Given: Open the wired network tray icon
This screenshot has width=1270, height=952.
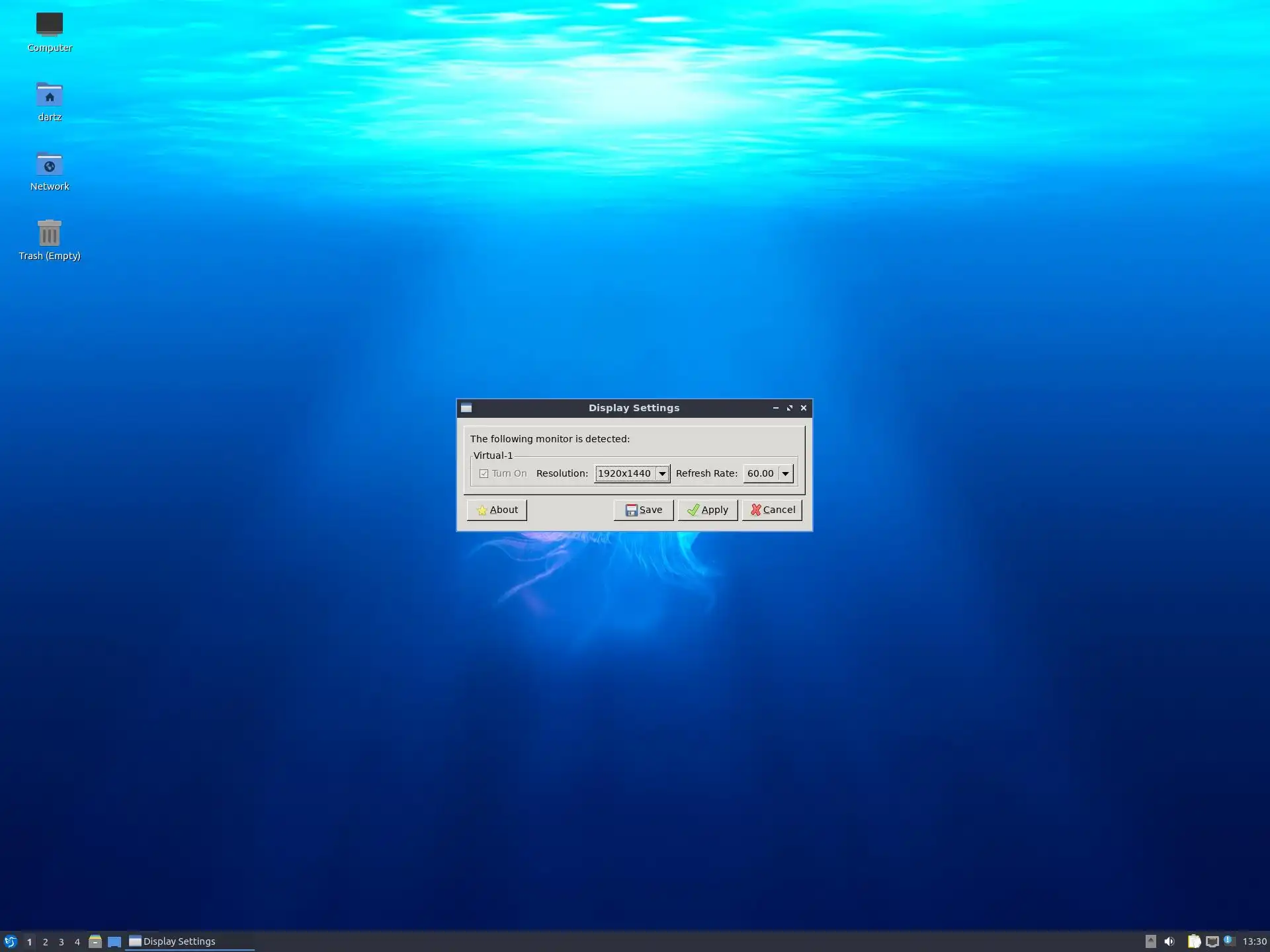Looking at the screenshot, I should tap(1212, 941).
